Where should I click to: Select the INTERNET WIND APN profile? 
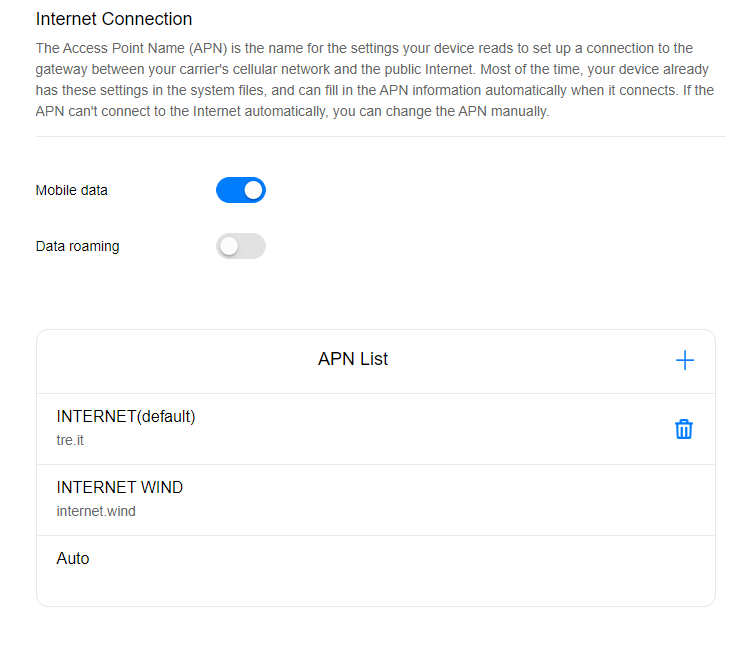[x=376, y=500]
